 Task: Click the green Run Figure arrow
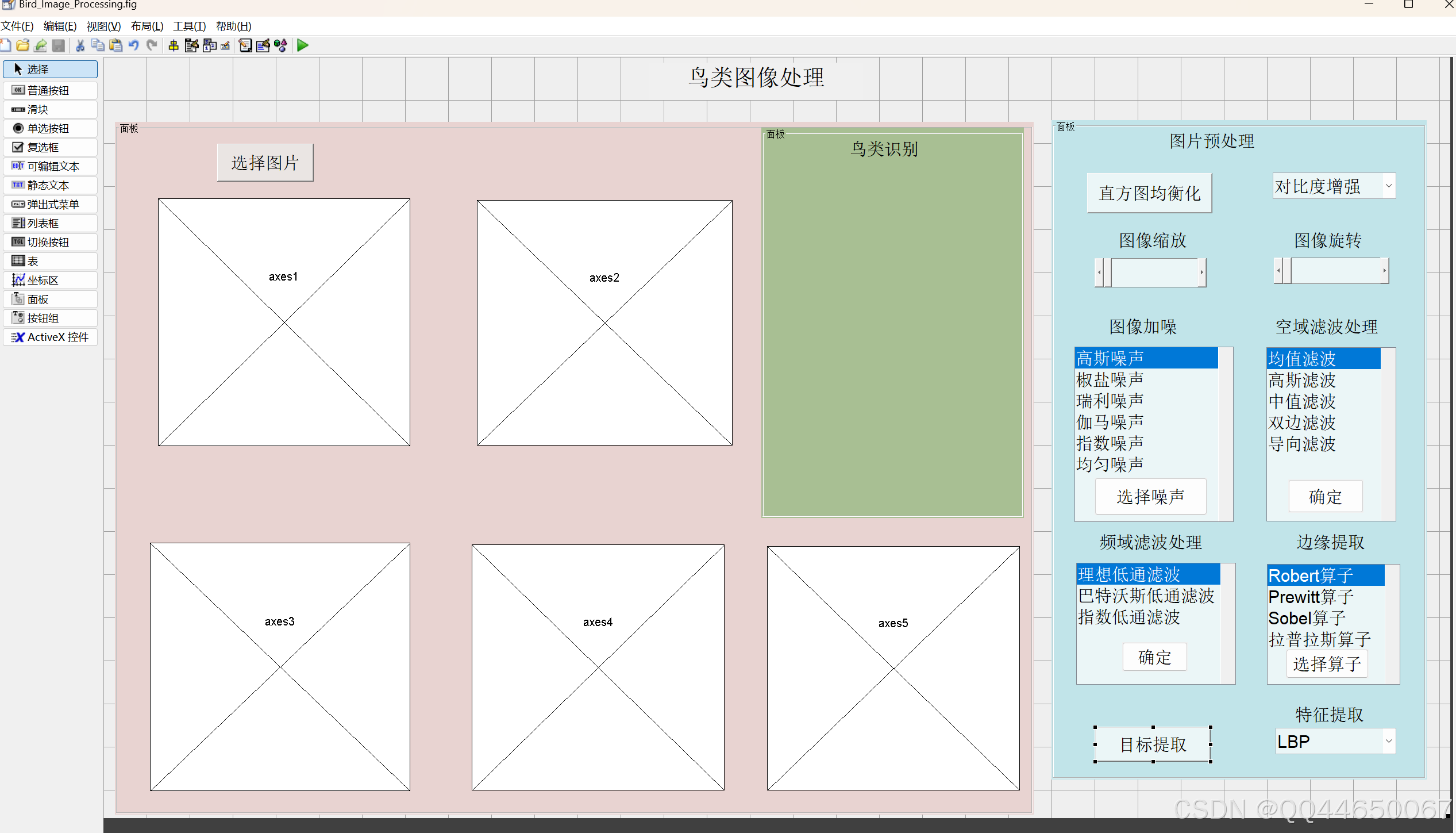303,45
